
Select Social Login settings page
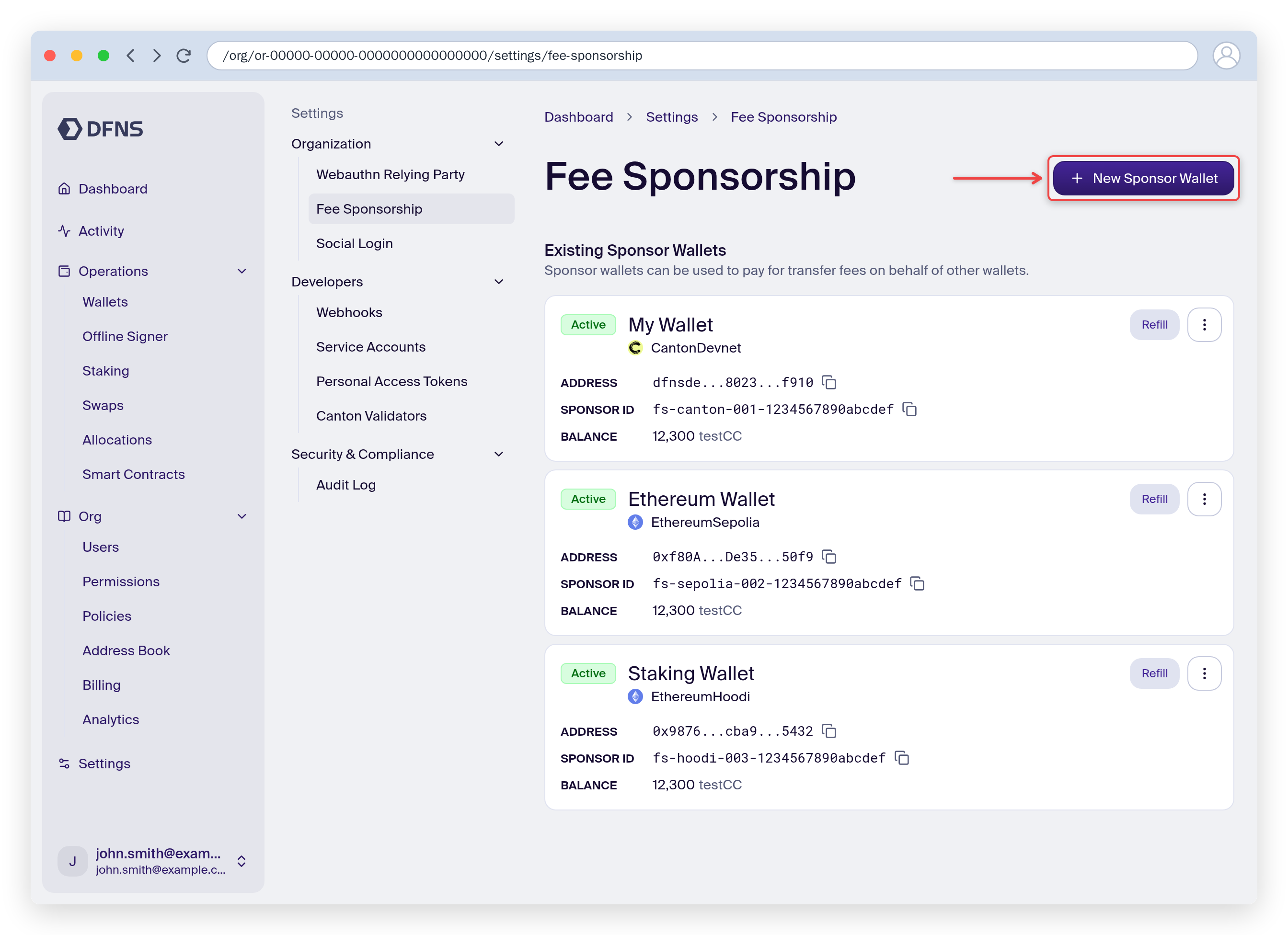coord(355,243)
